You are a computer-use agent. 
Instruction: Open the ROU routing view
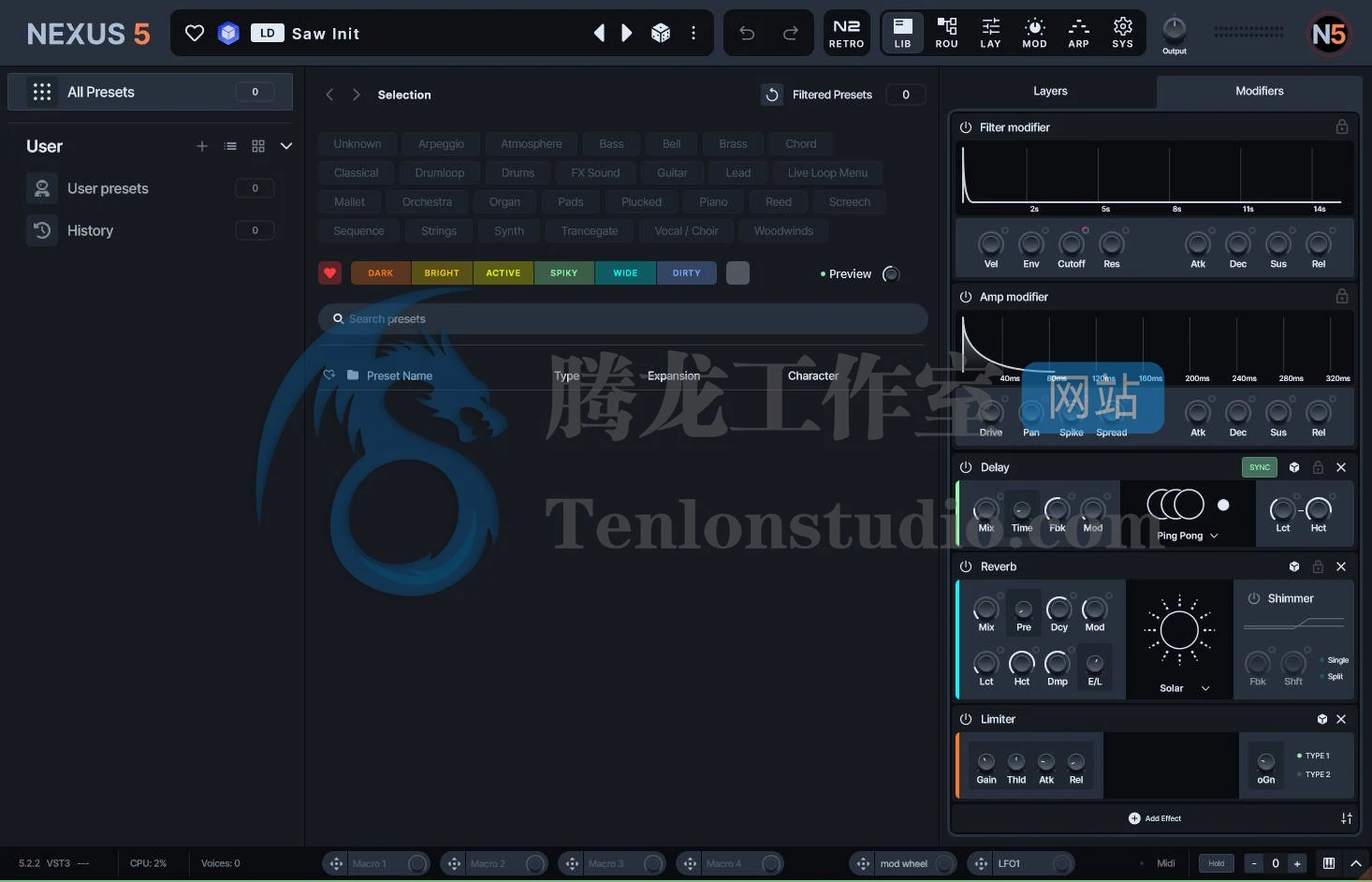(x=946, y=34)
